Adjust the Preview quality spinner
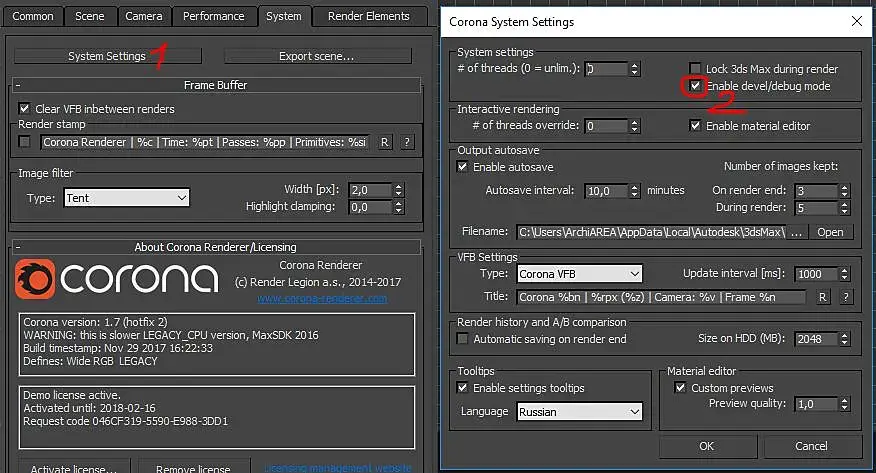Screen dimensions: 876x473 tap(845, 404)
